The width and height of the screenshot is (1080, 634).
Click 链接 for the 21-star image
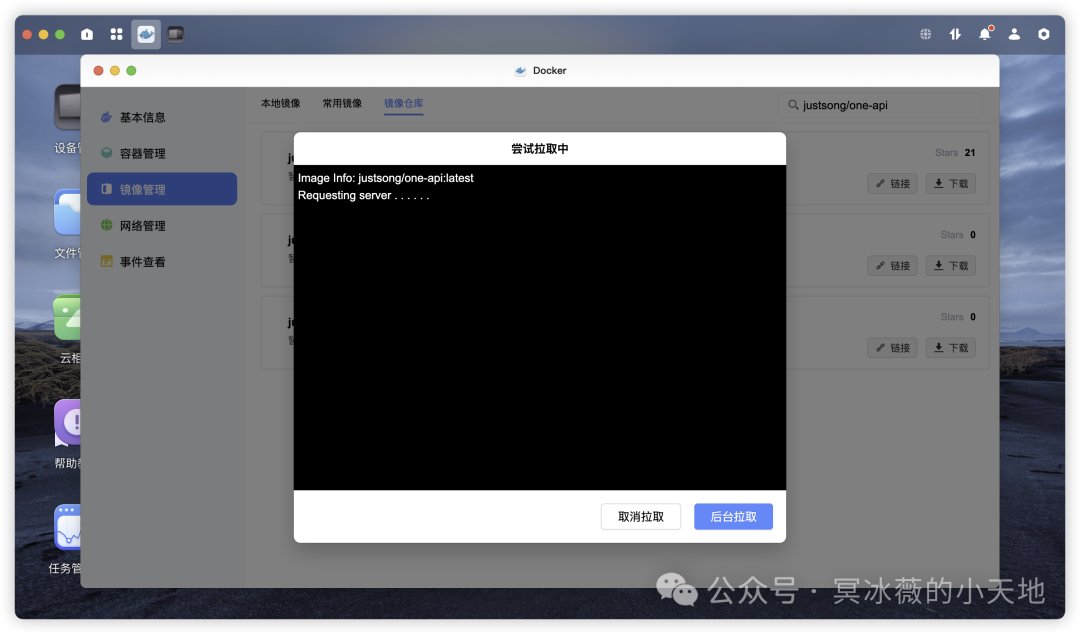[893, 183]
